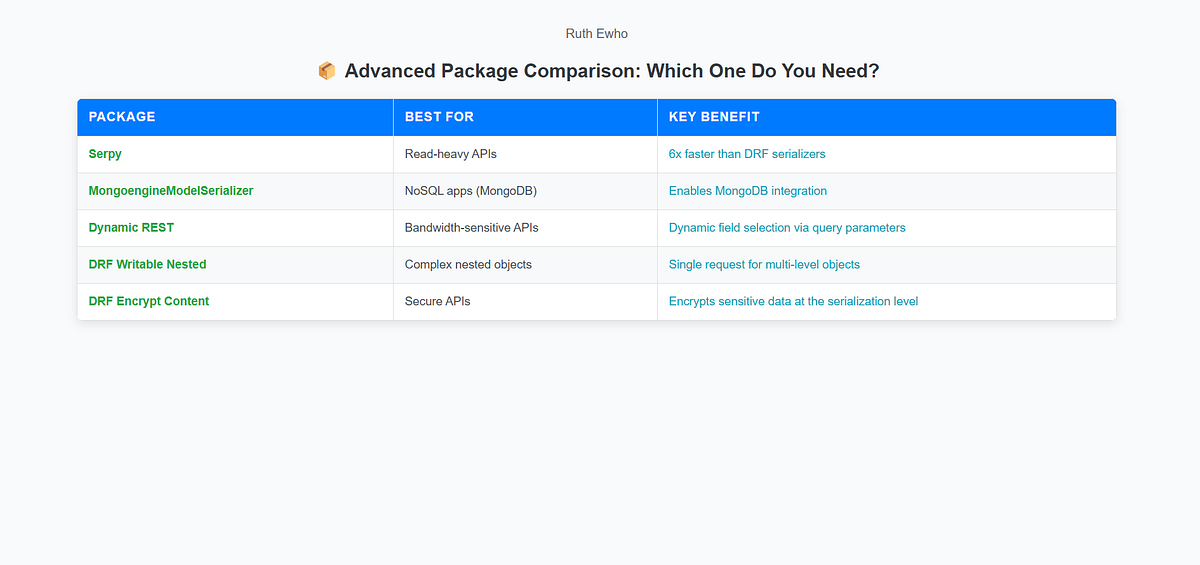Image resolution: width=1200 pixels, height=565 pixels.
Task: Click the Ruth Ewho author name
Action: coord(599,33)
